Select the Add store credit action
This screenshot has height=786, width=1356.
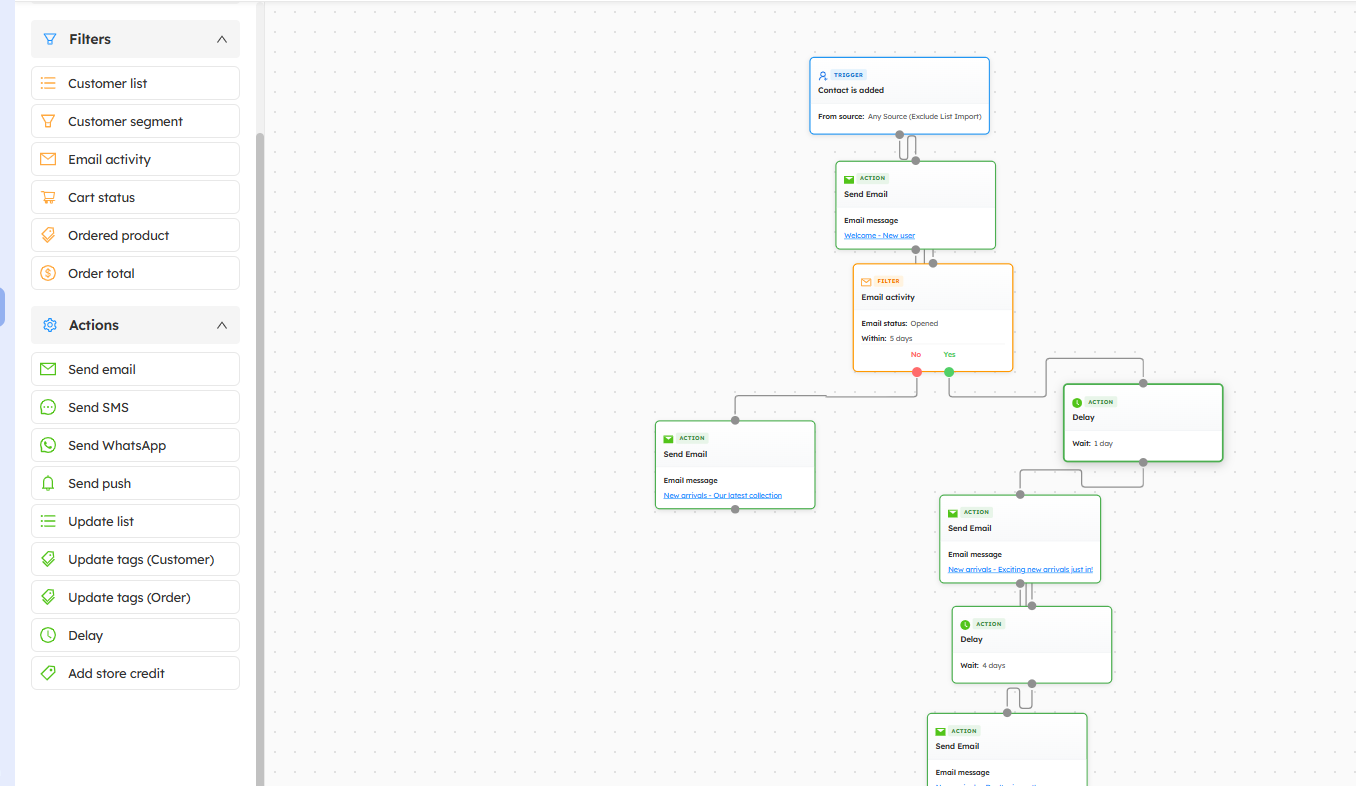click(135, 673)
